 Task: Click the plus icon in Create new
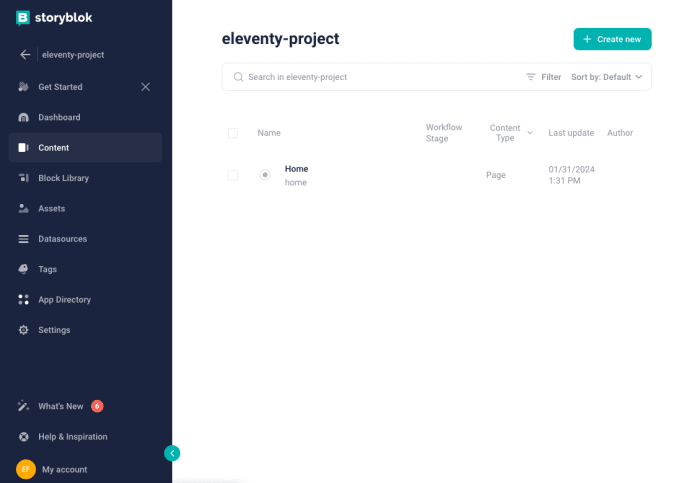(x=587, y=39)
